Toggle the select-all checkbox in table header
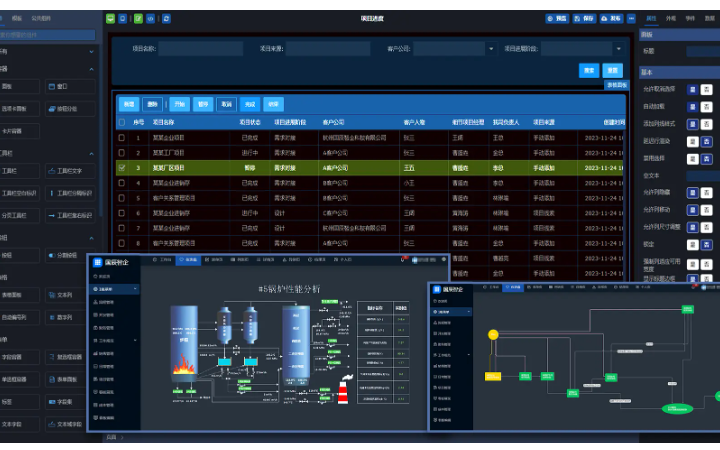Image resolution: width=720 pixels, height=450 pixels. (122, 122)
